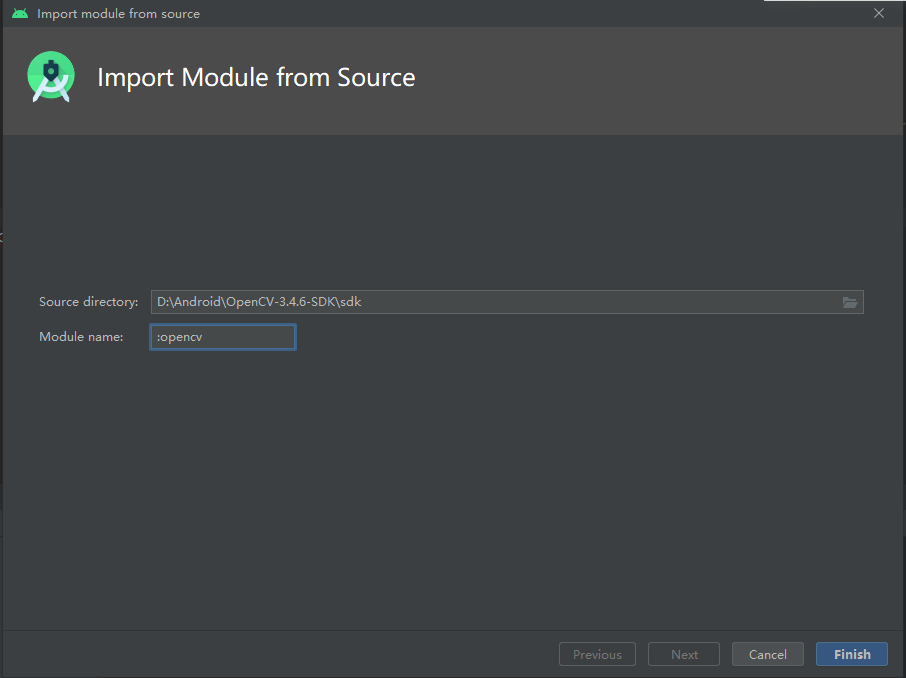Click the disabled Previous button

[597, 654]
